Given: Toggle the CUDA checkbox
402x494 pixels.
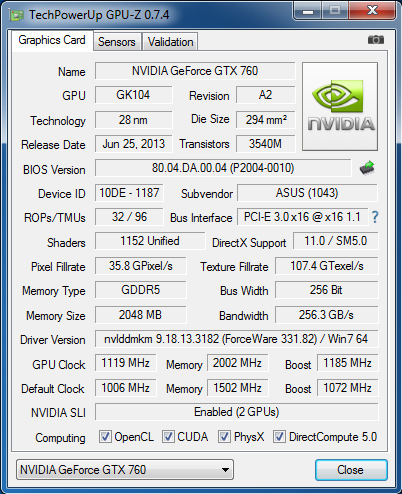Looking at the screenshot, I should point(168,437).
